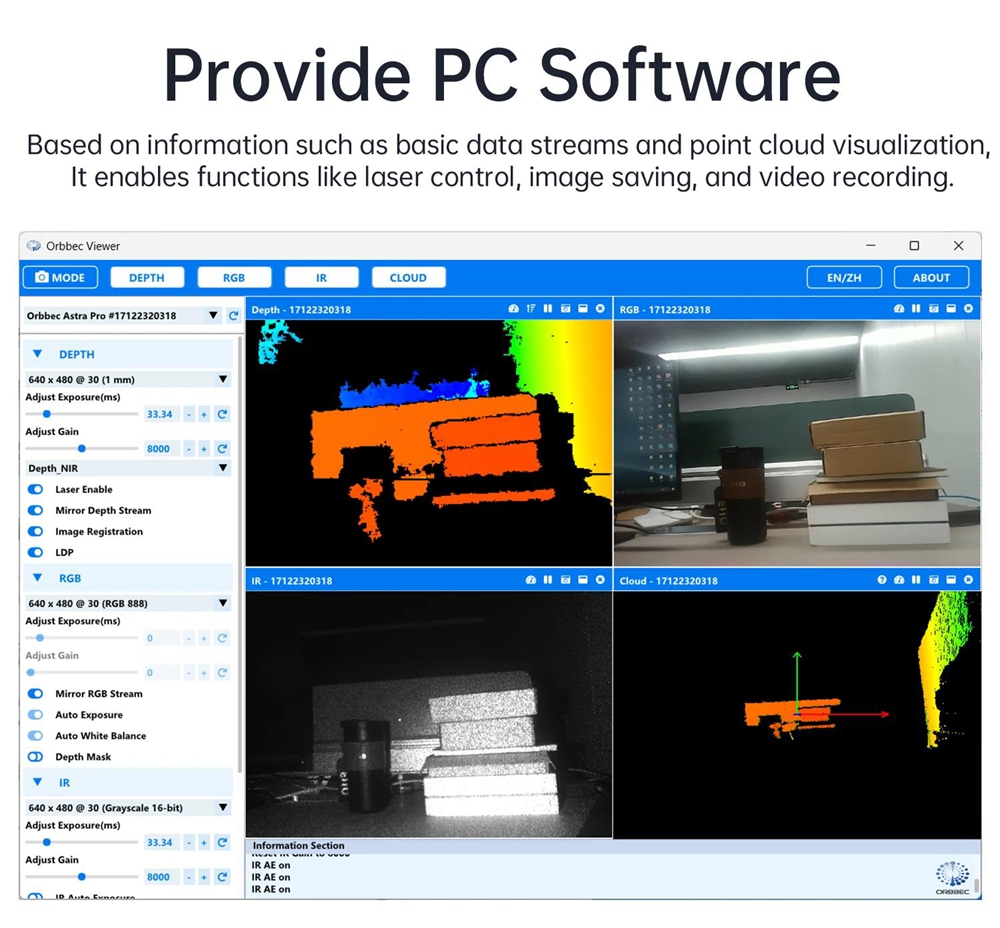Open the Cloud panel help icon
The image size is (1000, 928).
882,580
